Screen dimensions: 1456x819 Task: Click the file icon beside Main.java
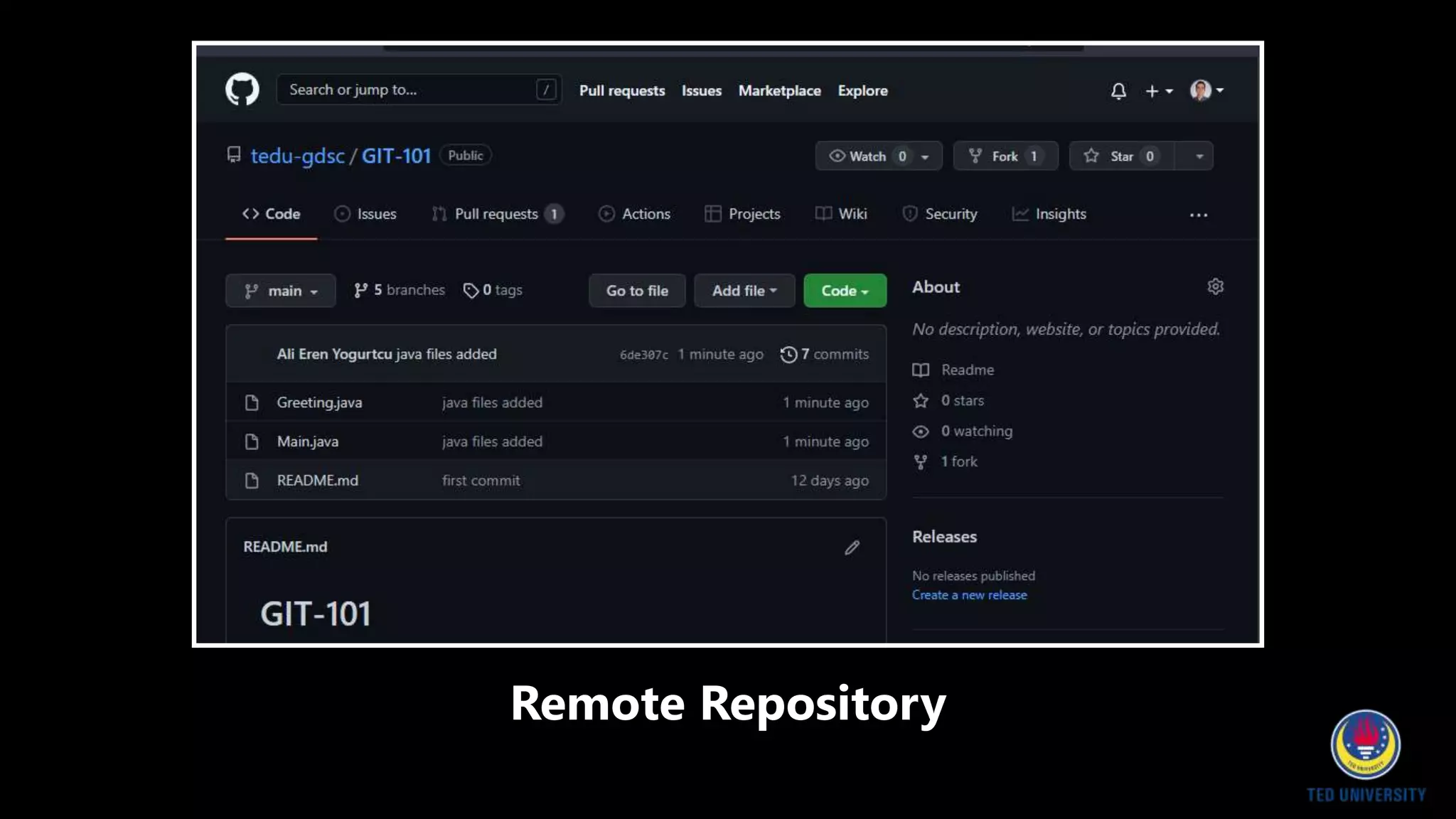click(x=252, y=441)
